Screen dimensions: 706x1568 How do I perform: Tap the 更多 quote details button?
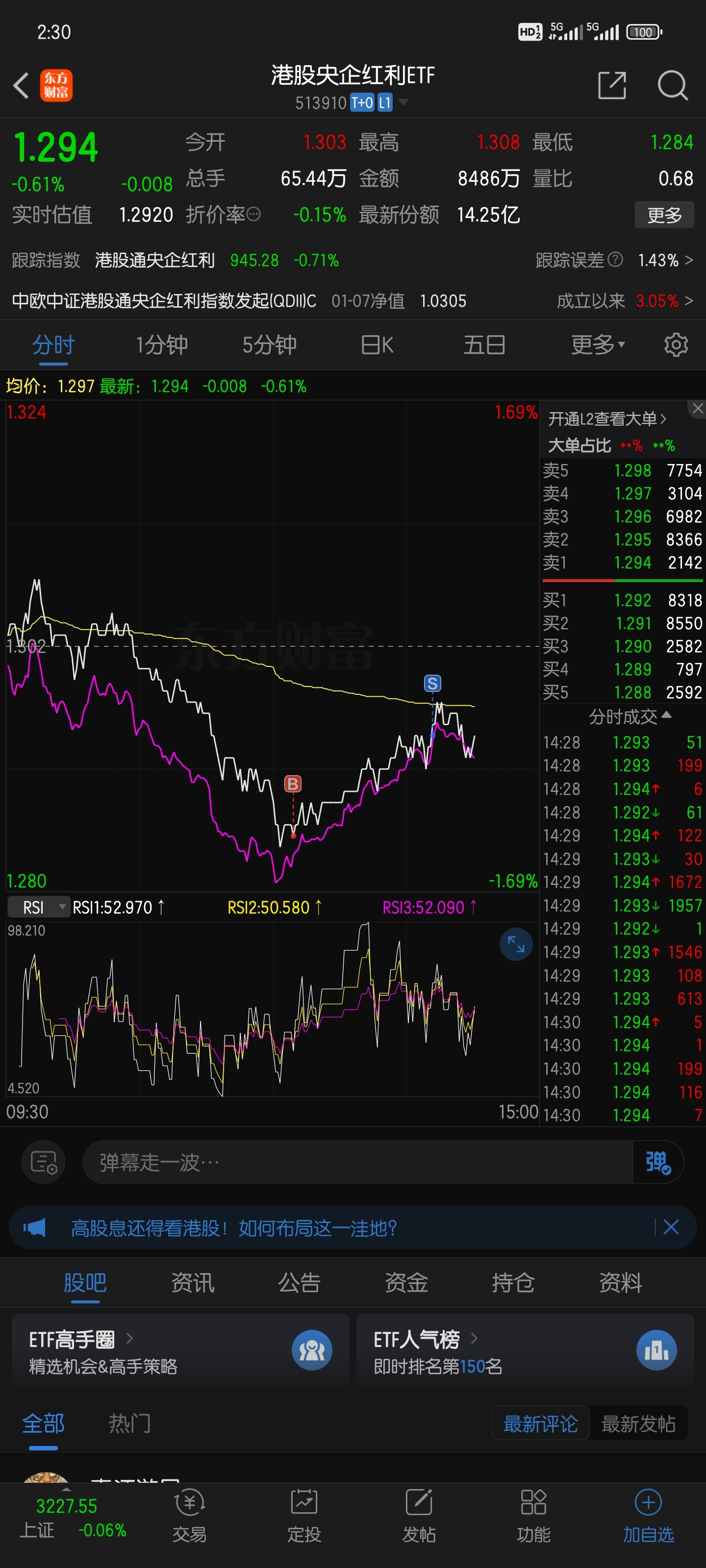tap(664, 214)
